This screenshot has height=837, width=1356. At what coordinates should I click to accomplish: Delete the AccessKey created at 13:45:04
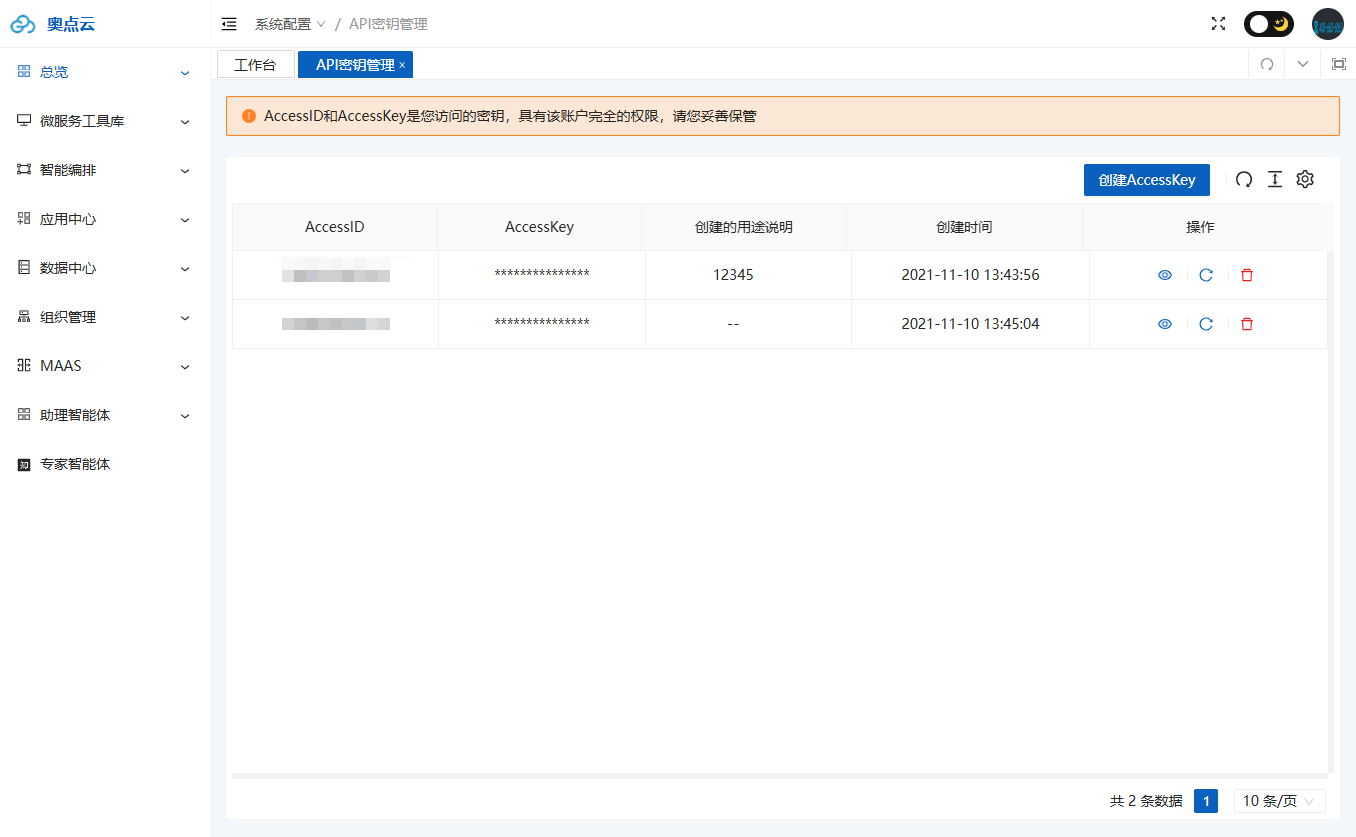pos(1247,324)
